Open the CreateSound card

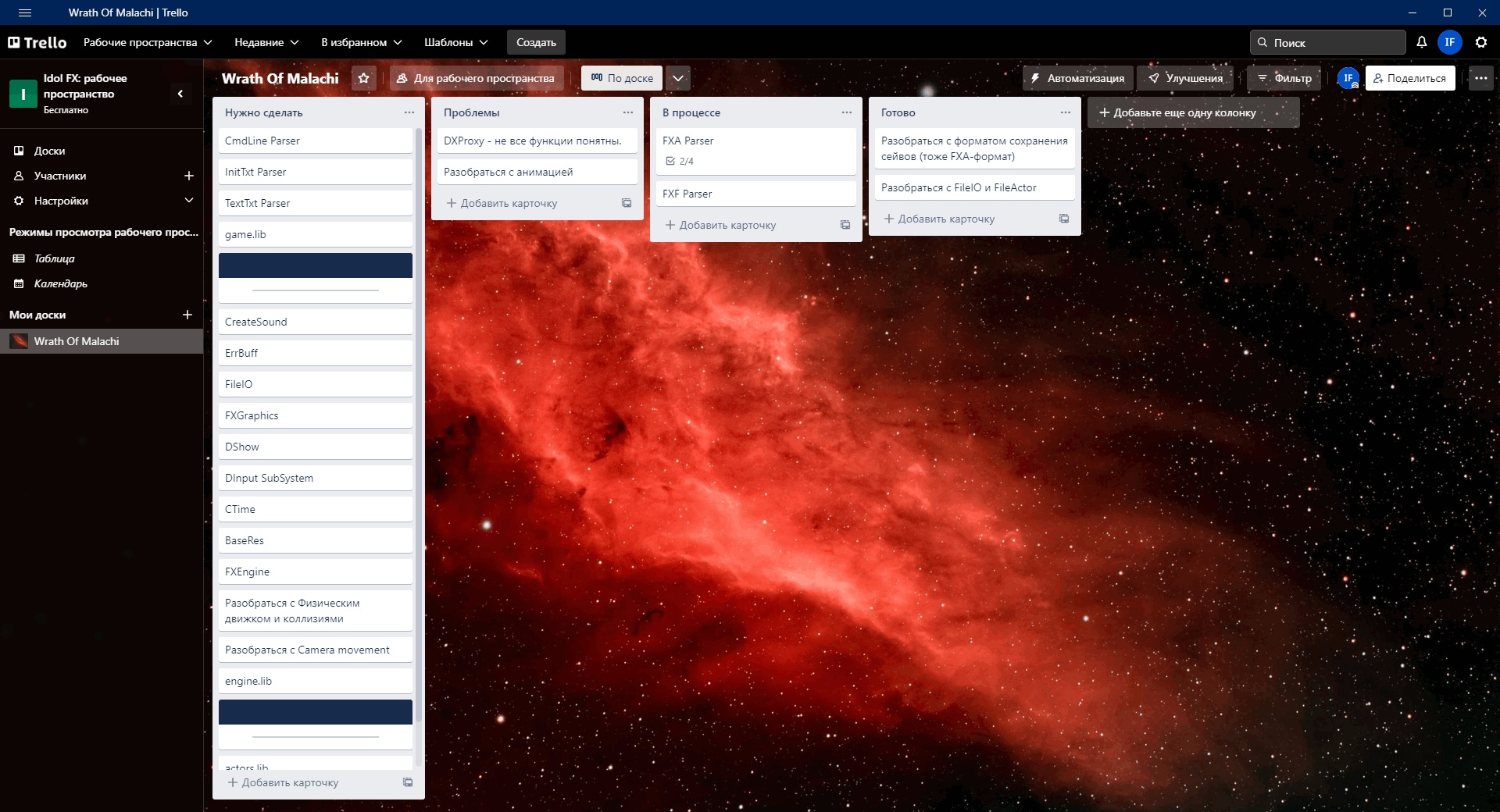[x=316, y=322]
